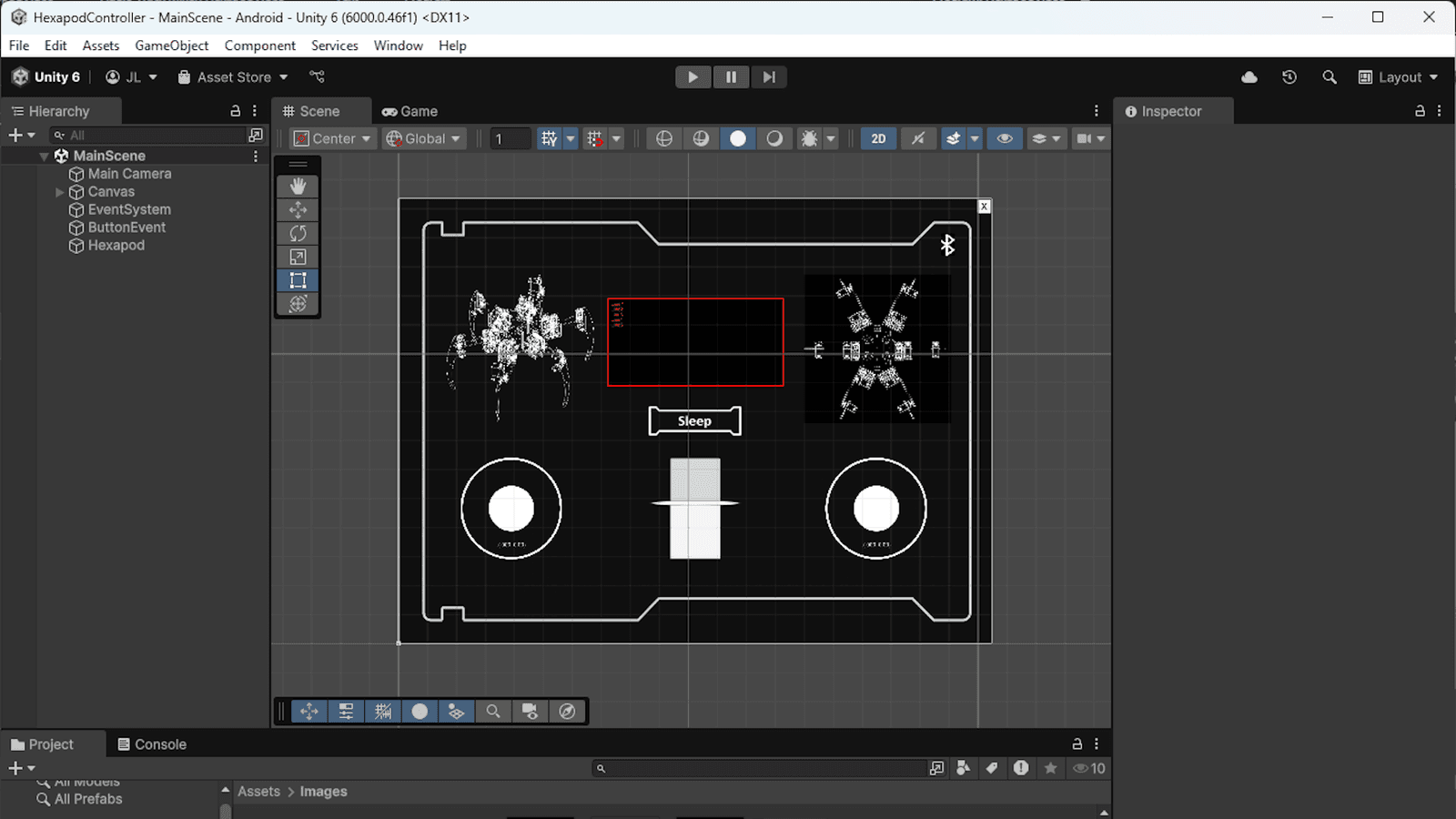The height and width of the screenshot is (819, 1456).
Task: Select the Hand (View) tool
Action: pos(298,186)
